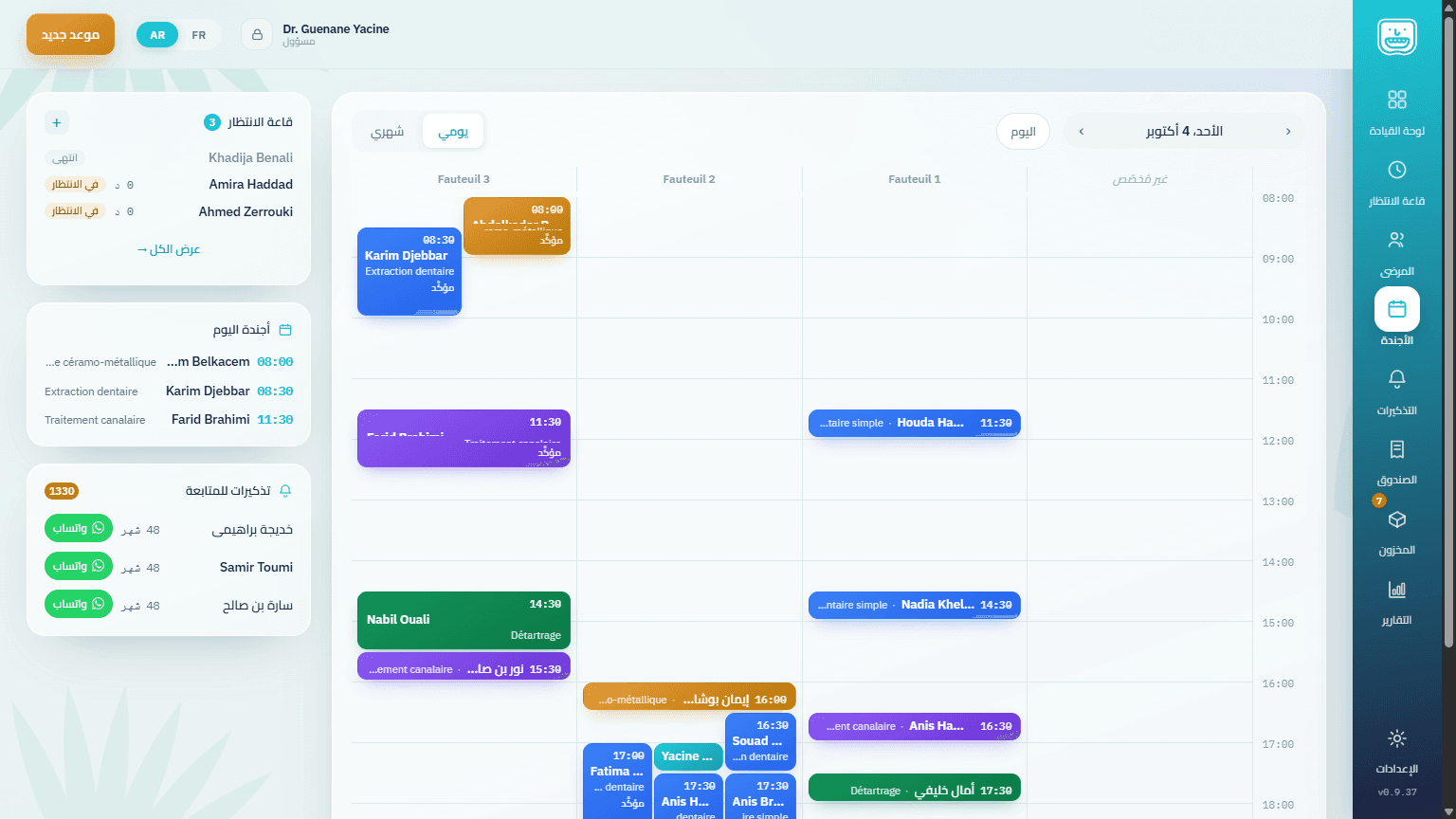
Task: Open the Houda Ha... 11:30 appointment
Action: point(915,423)
